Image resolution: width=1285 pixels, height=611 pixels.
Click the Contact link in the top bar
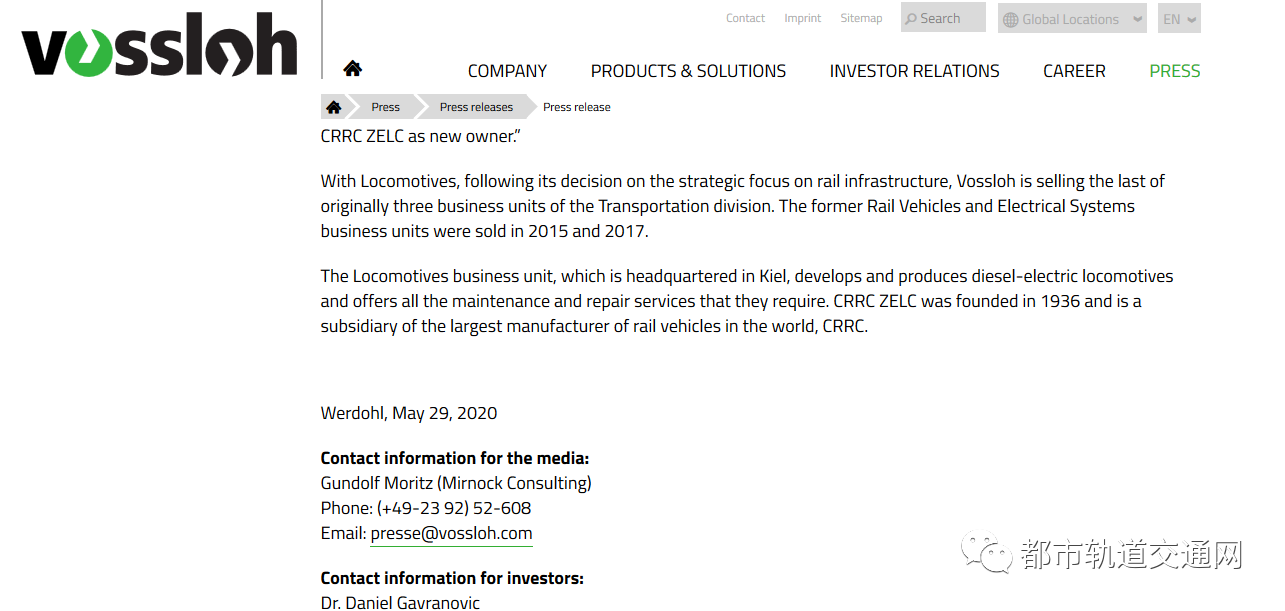pyautogui.click(x=745, y=18)
